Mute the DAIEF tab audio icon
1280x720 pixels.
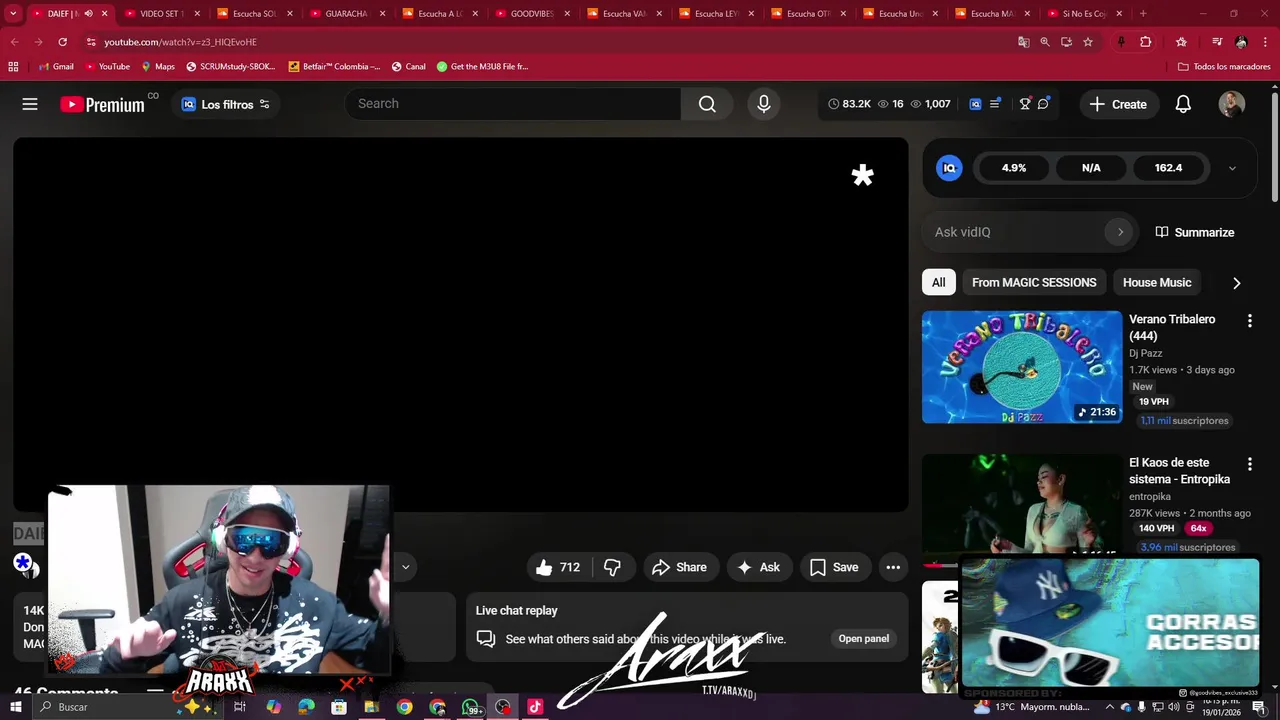point(88,14)
